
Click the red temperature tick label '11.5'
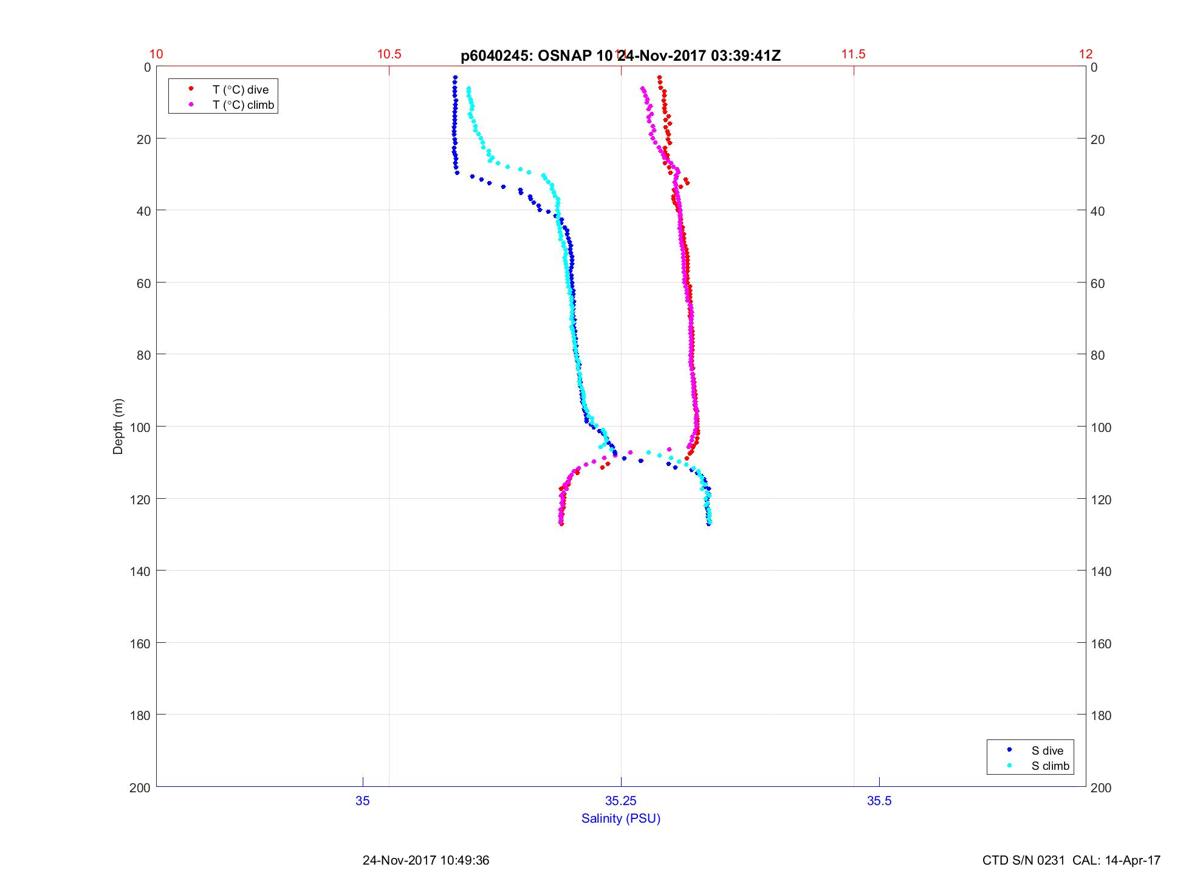pyautogui.click(x=853, y=54)
